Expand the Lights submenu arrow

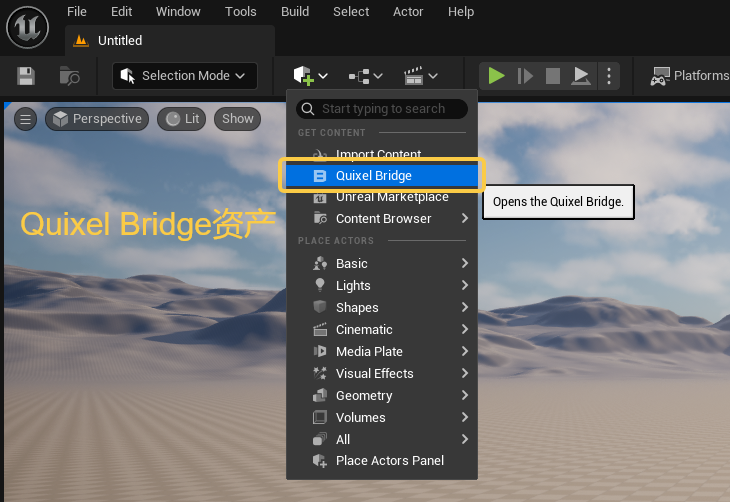click(465, 285)
